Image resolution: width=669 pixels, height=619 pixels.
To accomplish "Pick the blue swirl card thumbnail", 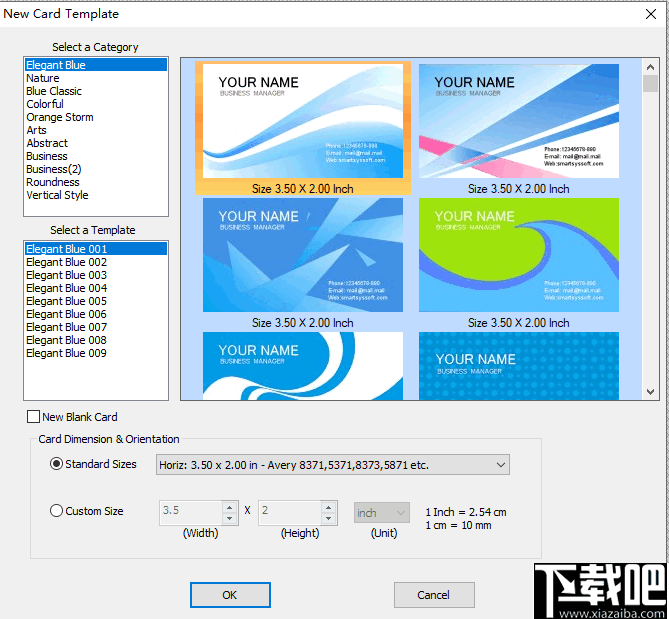I will pyautogui.click(x=303, y=366).
